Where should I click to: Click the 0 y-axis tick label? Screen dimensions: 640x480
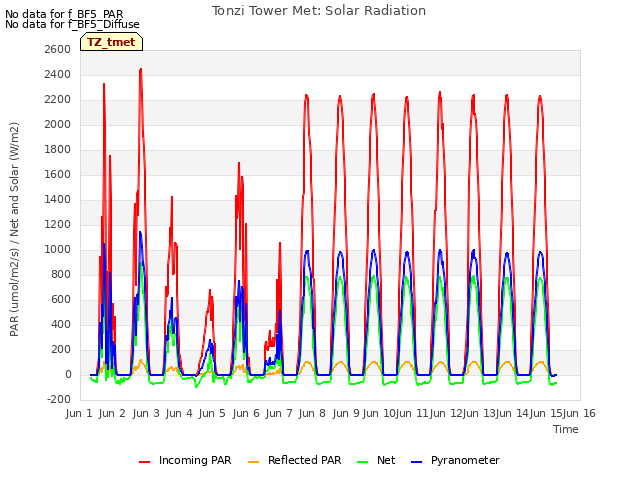(x=68, y=375)
